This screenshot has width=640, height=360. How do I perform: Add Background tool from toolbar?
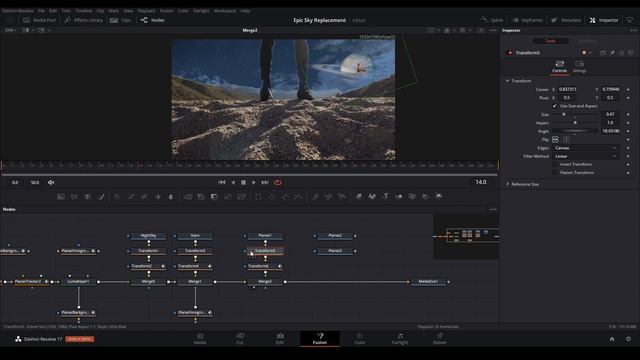pos(61,197)
